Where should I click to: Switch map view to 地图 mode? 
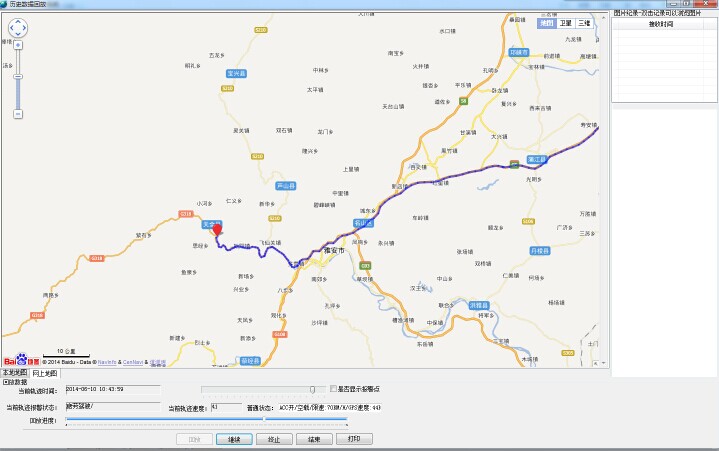(547, 23)
